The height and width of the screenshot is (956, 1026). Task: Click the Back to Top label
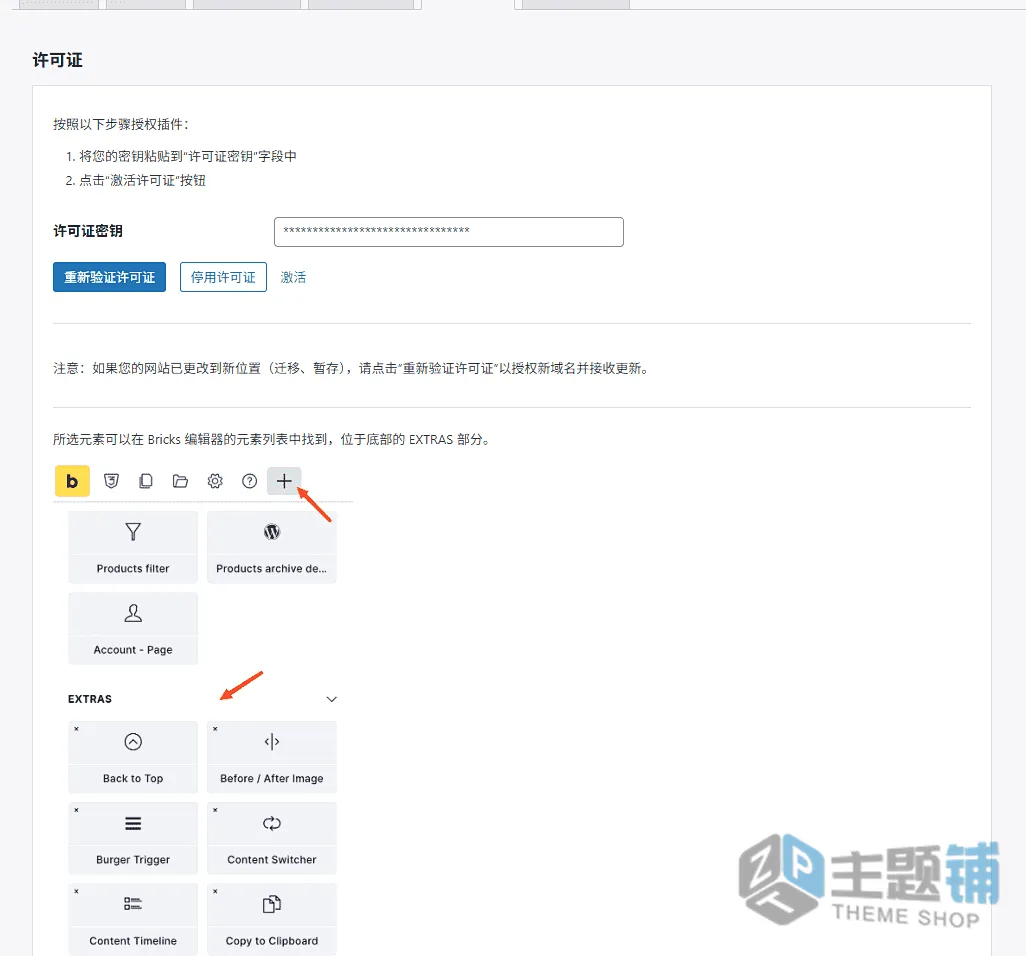[x=133, y=778]
